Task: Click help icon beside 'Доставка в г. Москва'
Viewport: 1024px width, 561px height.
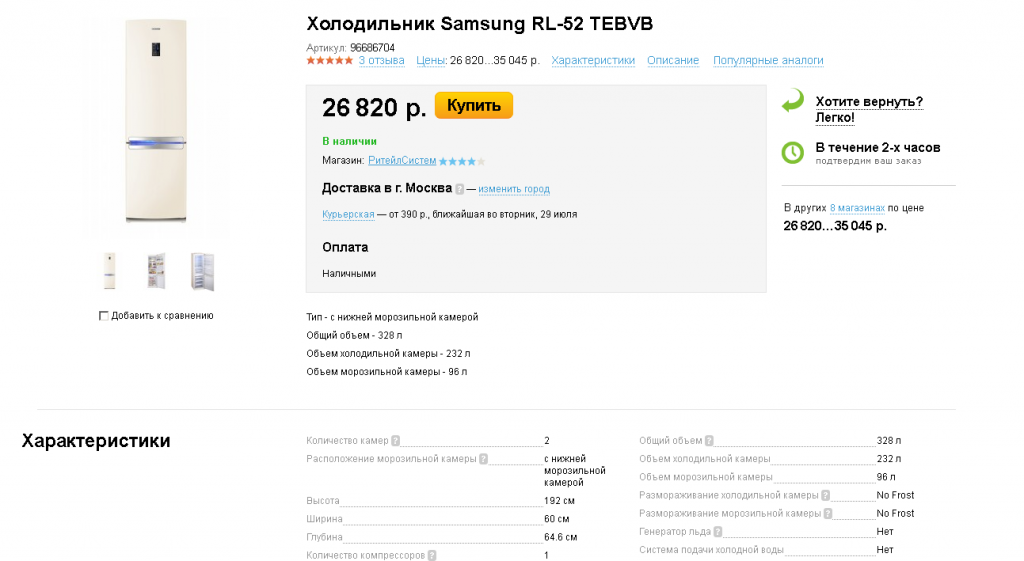Action: (x=460, y=189)
